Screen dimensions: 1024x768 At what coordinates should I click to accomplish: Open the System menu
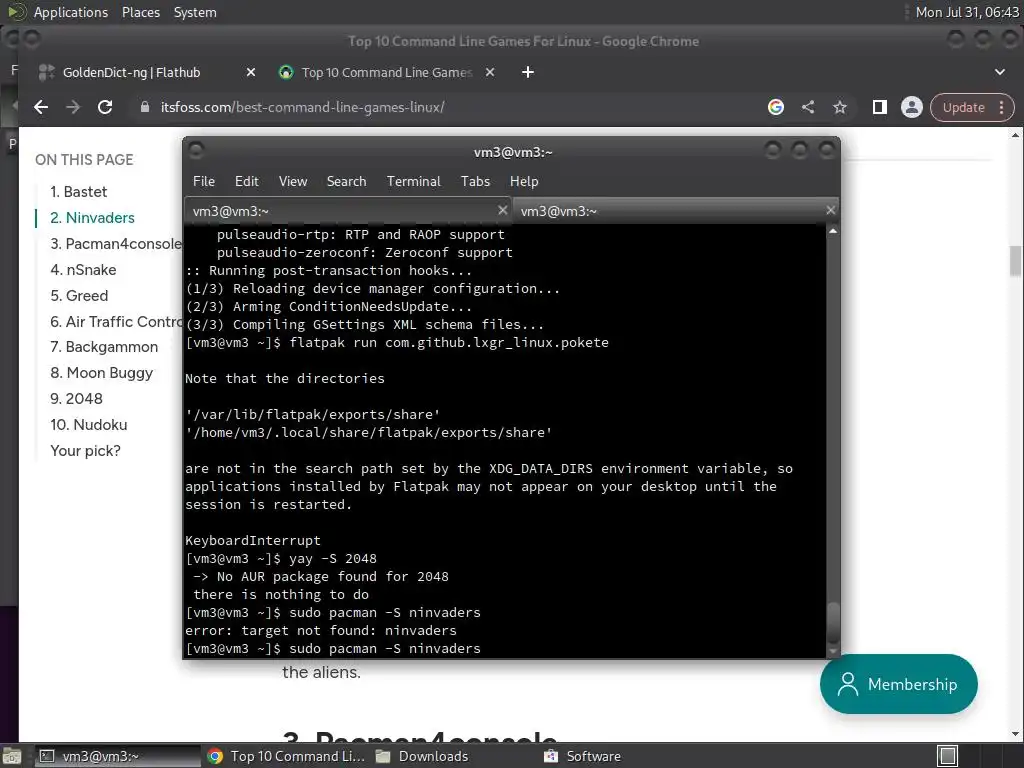195,12
